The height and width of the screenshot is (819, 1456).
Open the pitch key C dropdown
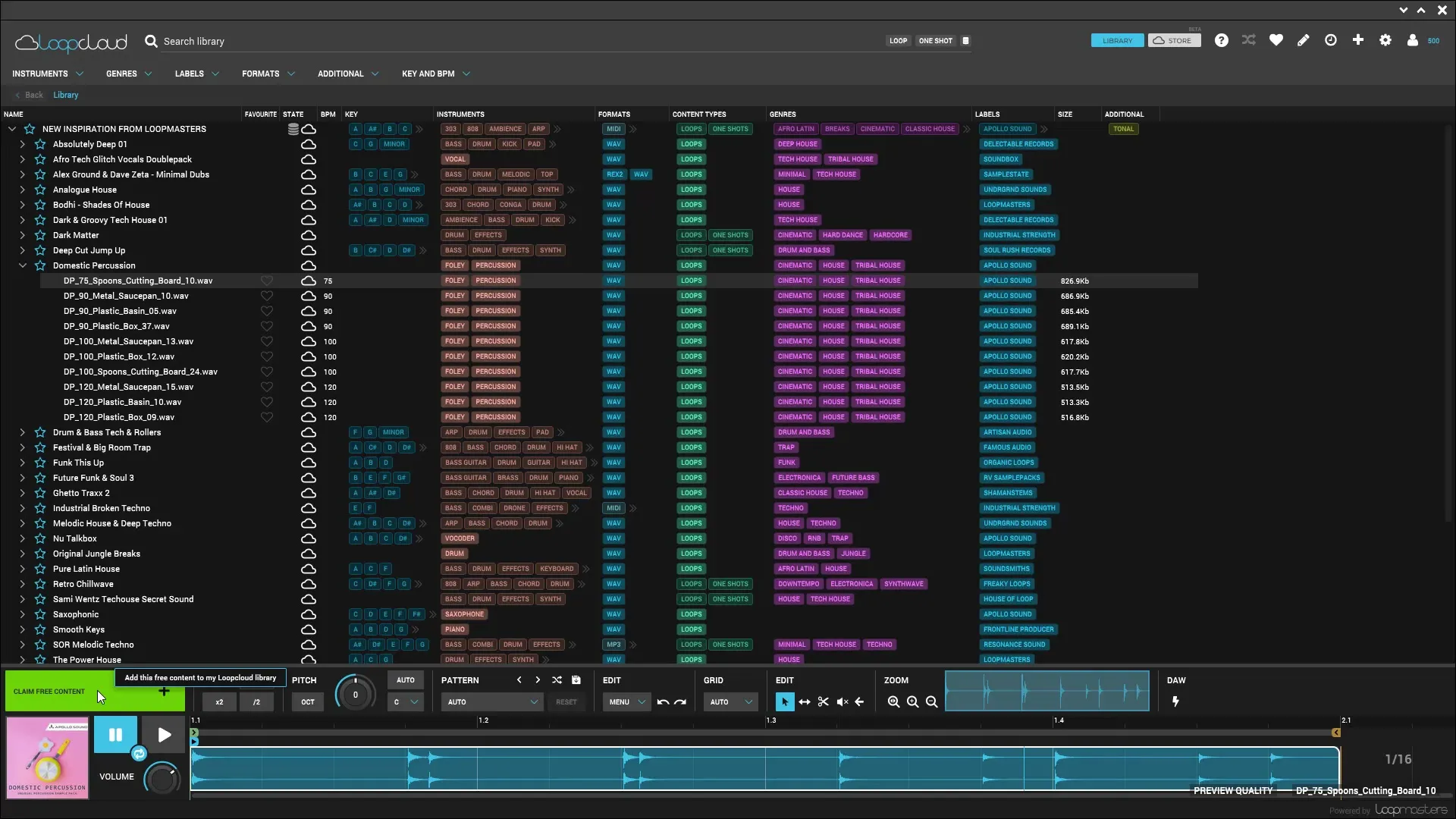point(406,701)
